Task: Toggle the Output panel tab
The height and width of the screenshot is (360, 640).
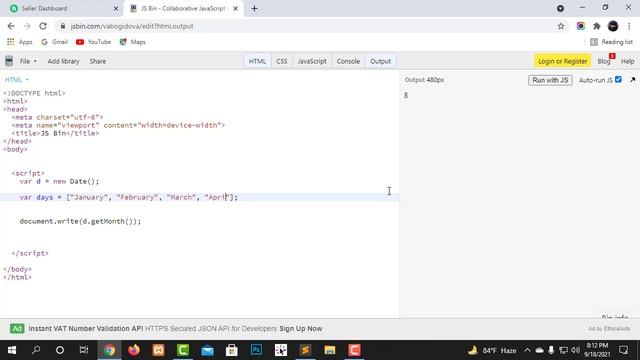Action: coord(380,61)
